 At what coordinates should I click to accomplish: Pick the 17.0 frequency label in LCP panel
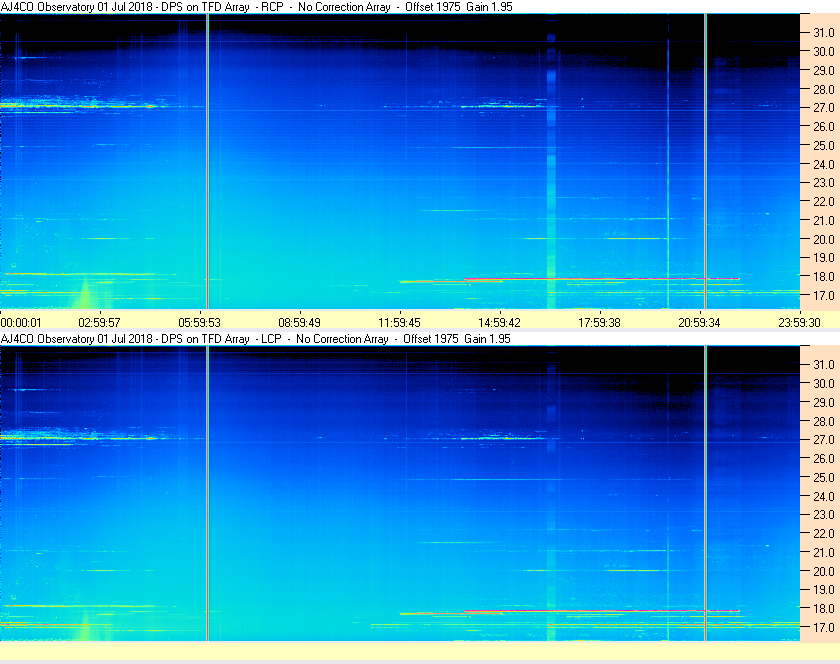824,627
